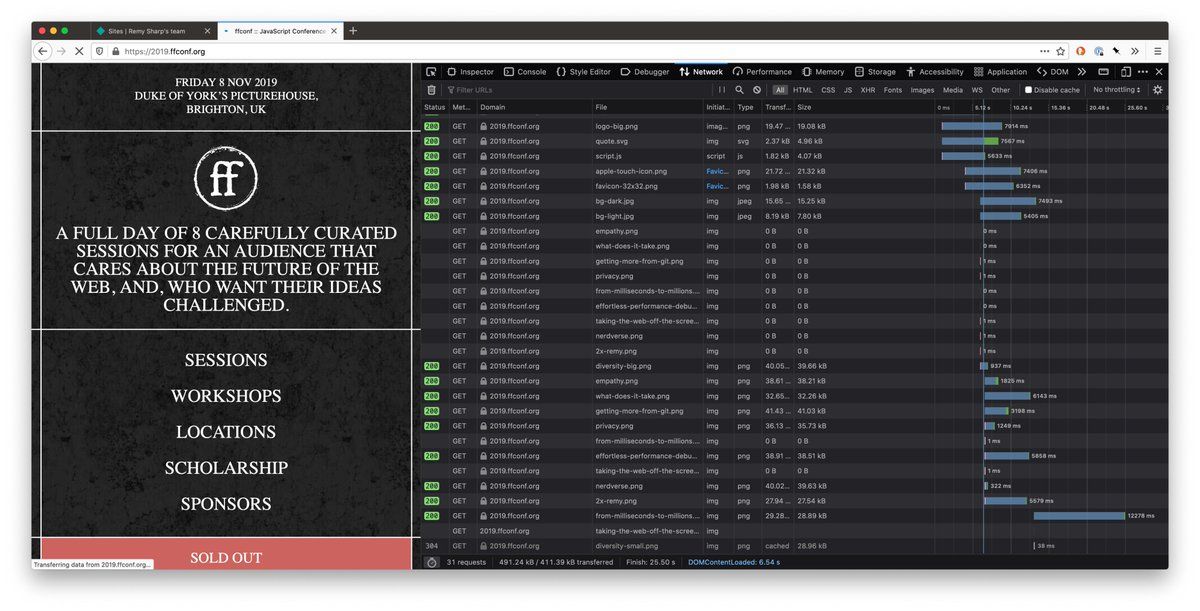Open the Application tab

click(1000, 72)
